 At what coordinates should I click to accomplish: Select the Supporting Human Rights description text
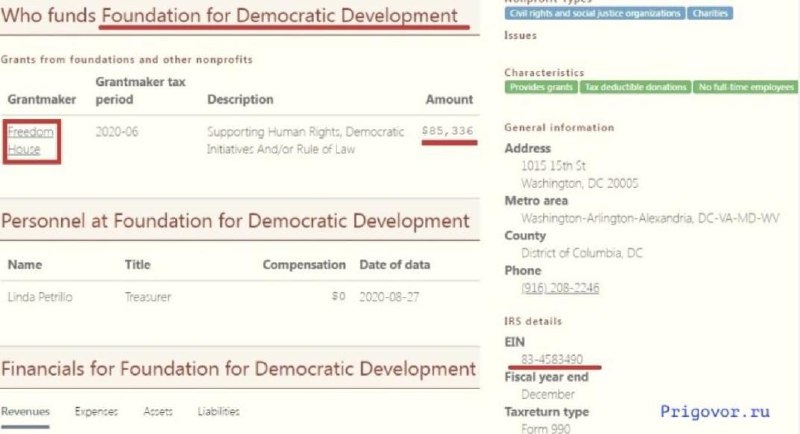[x=305, y=140]
